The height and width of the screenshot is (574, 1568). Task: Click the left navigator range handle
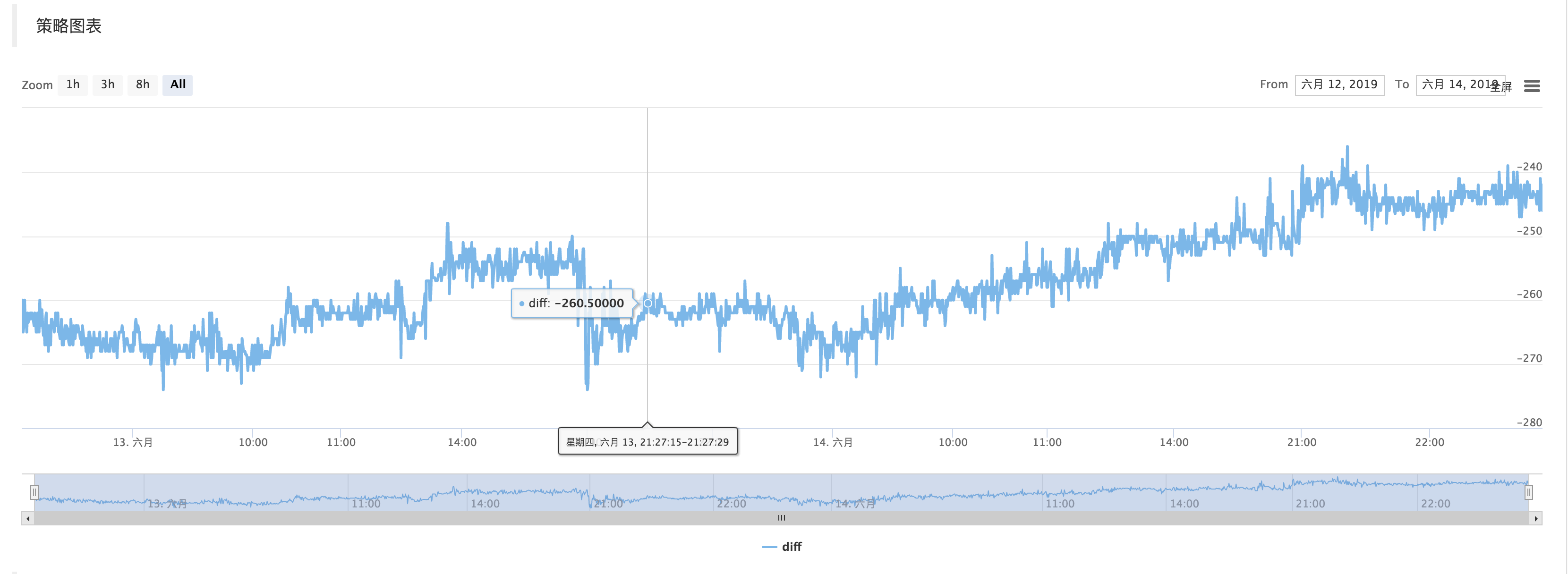coord(34,492)
